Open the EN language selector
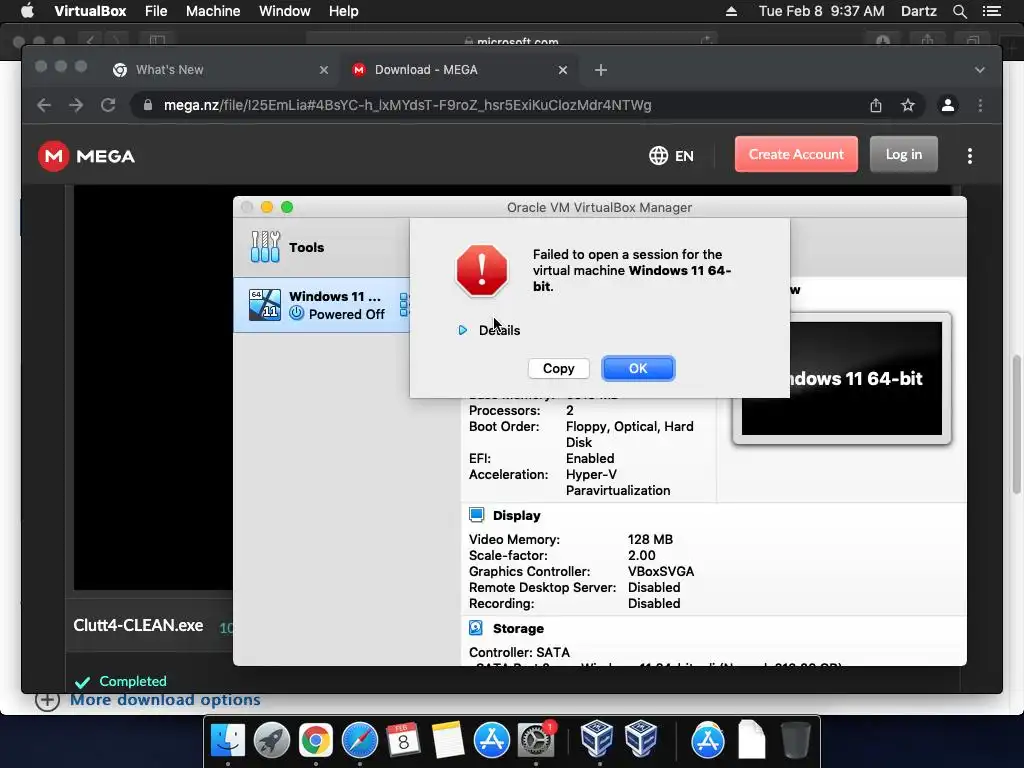The width and height of the screenshot is (1024, 768). 671,155
